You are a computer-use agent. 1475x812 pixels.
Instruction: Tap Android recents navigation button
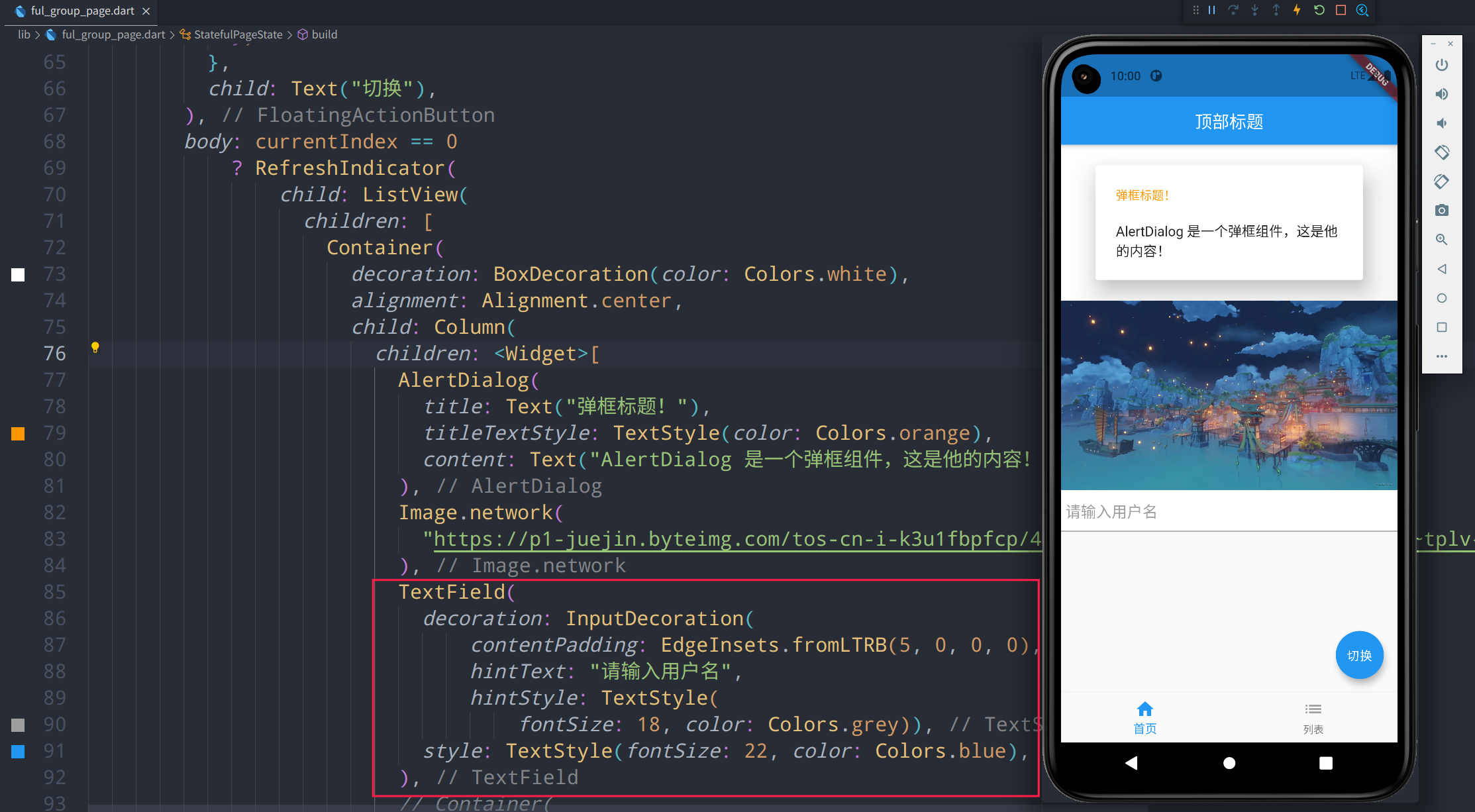pos(1326,763)
